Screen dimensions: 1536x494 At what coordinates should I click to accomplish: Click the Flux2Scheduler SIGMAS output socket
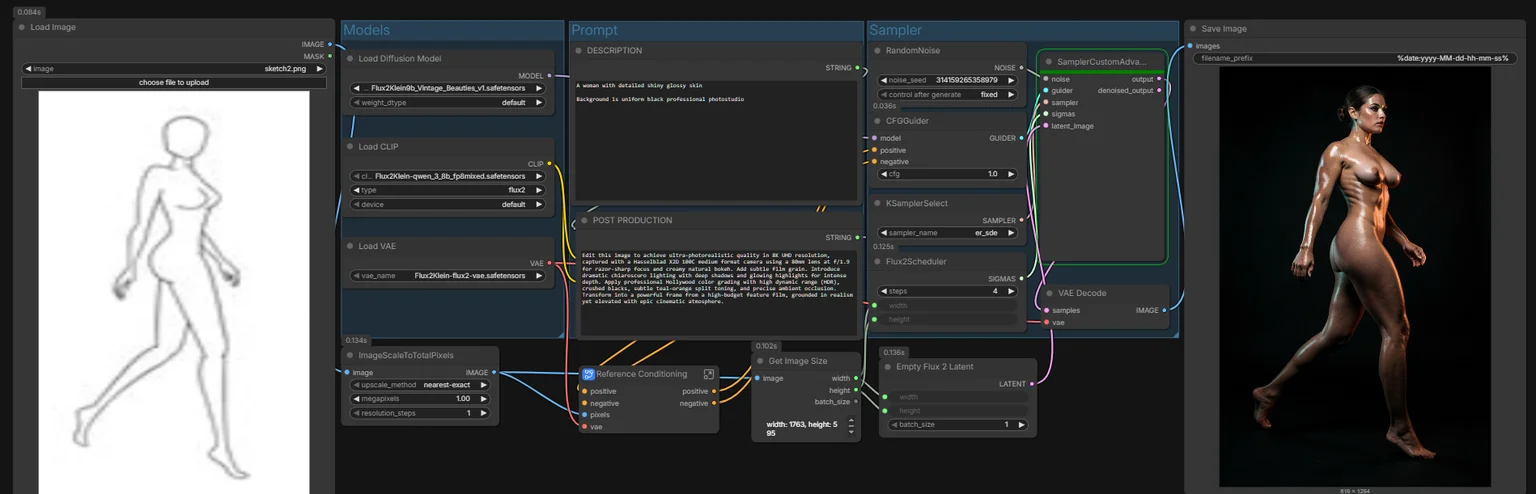click(1022, 279)
